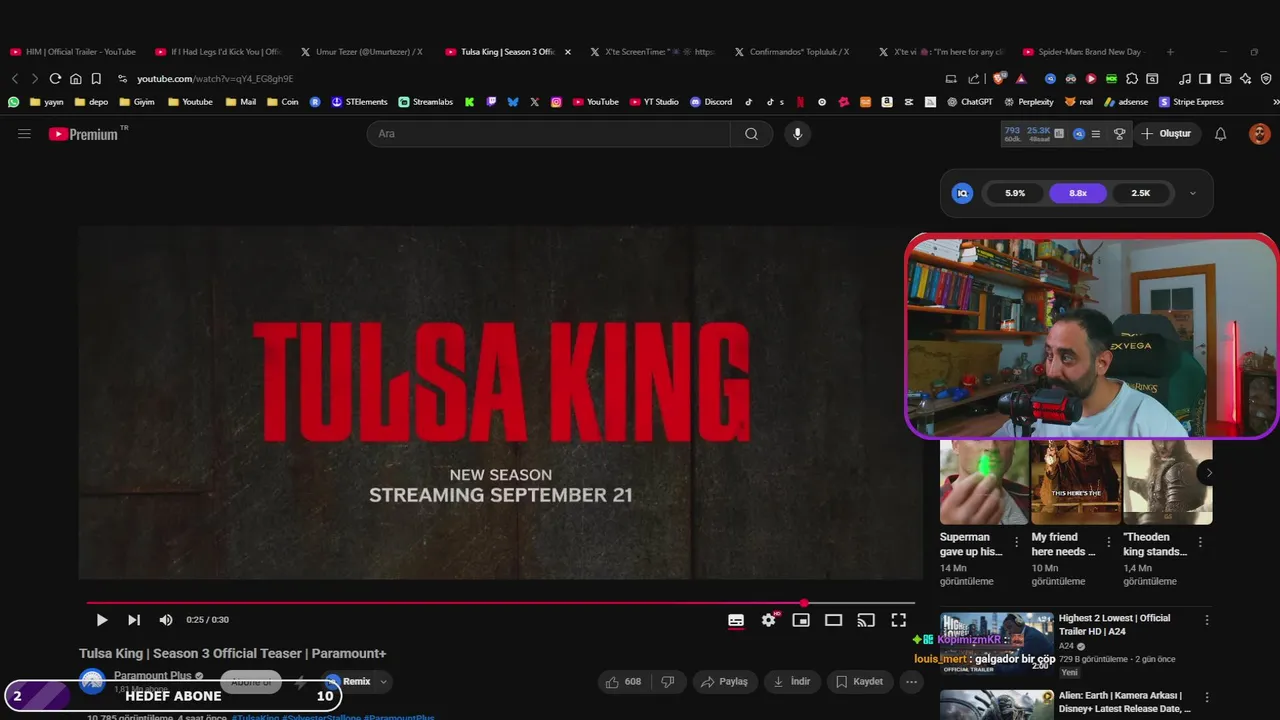The width and height of the screenshot is (1280, 720).
Task: Cast video to a TV
Action: (866, 620)
